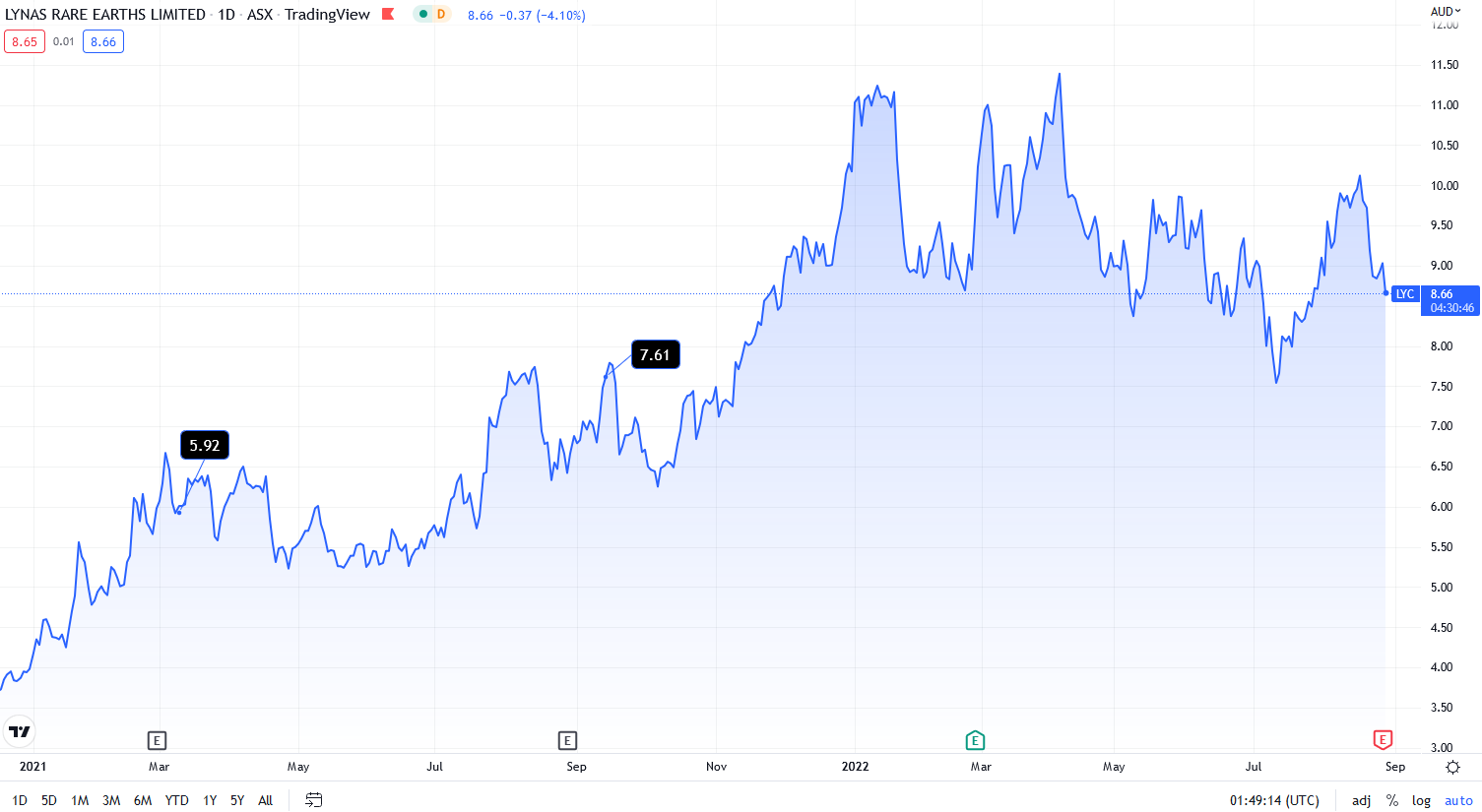Click the 0.01 spread value
Screen dimensions: 1482x812
(x=64, y=41)
